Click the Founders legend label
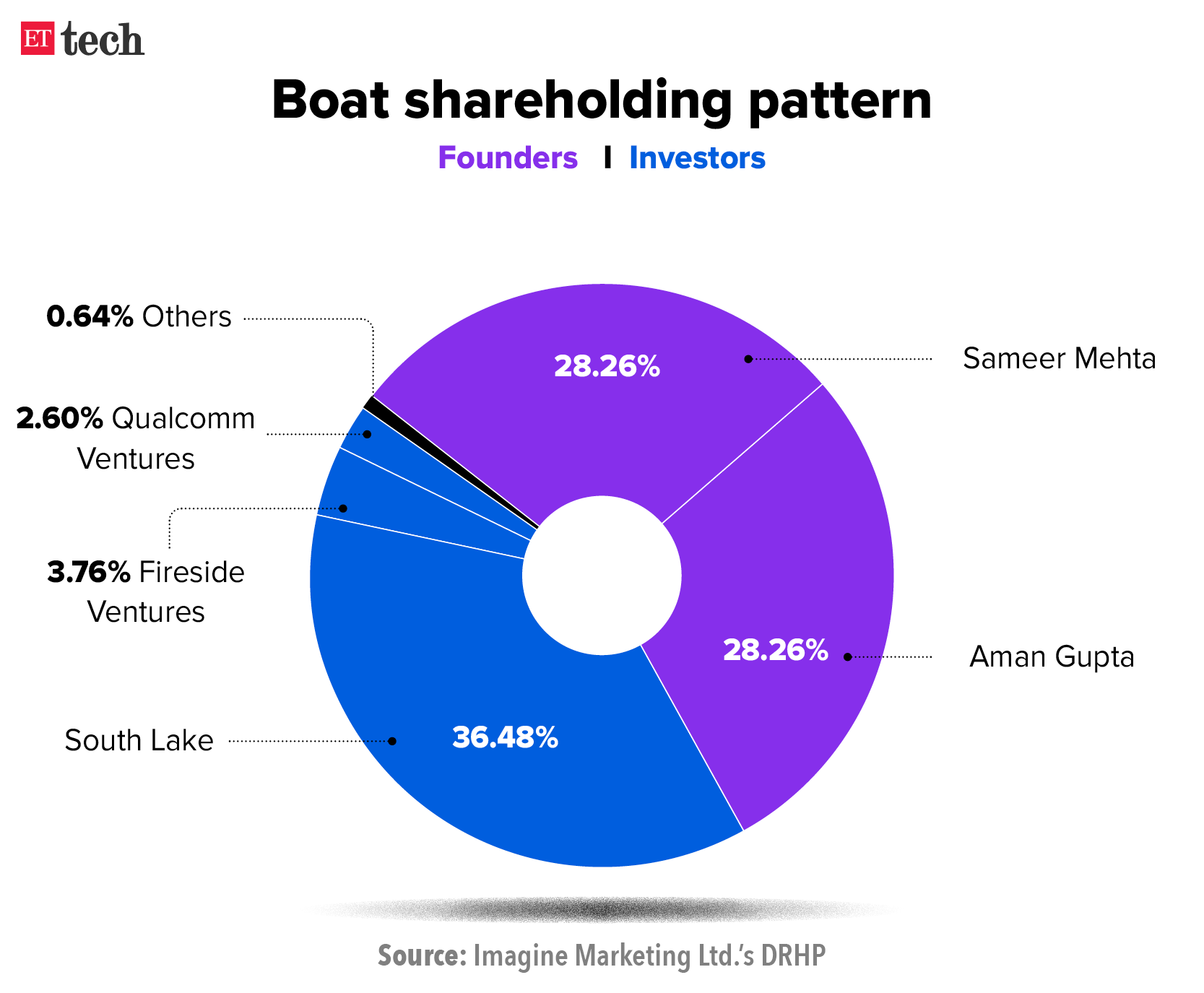The image size is (1204, 993). pyautogui.click(x=507, y=158)
